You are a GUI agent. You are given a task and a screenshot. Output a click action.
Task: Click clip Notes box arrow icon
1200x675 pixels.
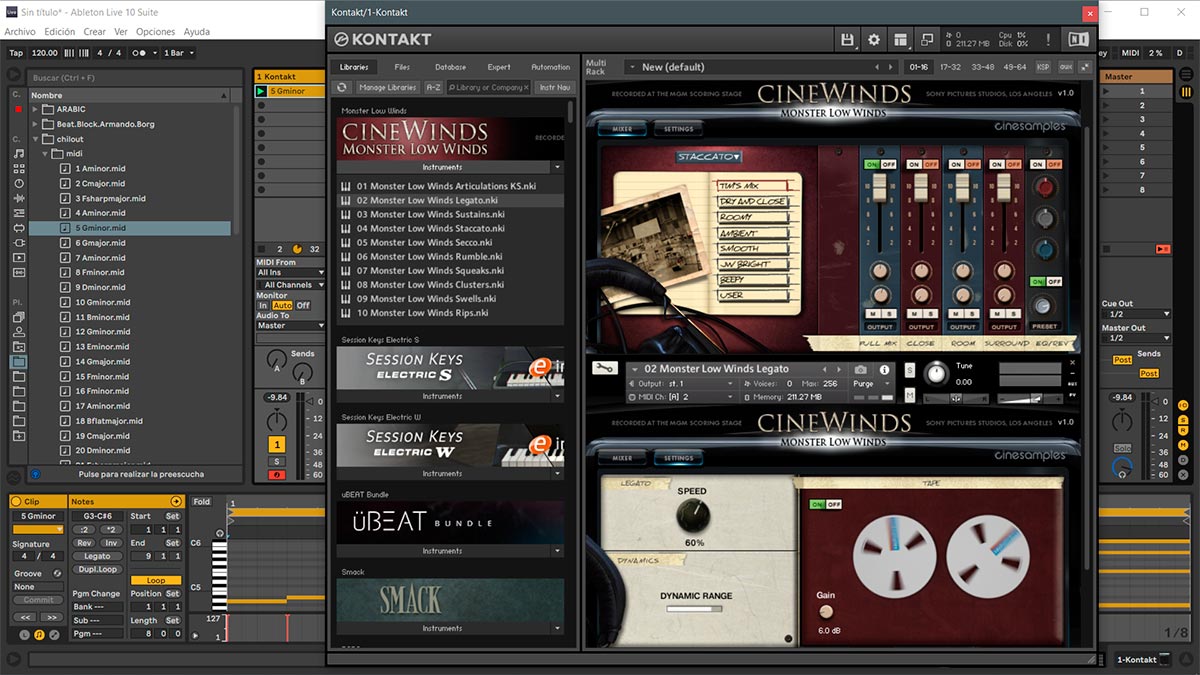tap(176, 501)
